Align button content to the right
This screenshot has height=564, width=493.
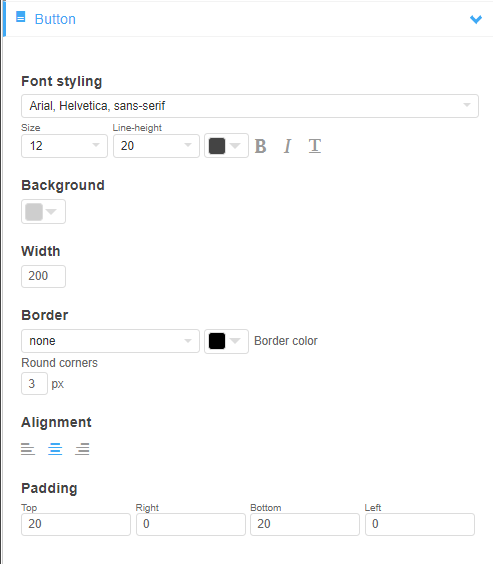pos(82,449)
